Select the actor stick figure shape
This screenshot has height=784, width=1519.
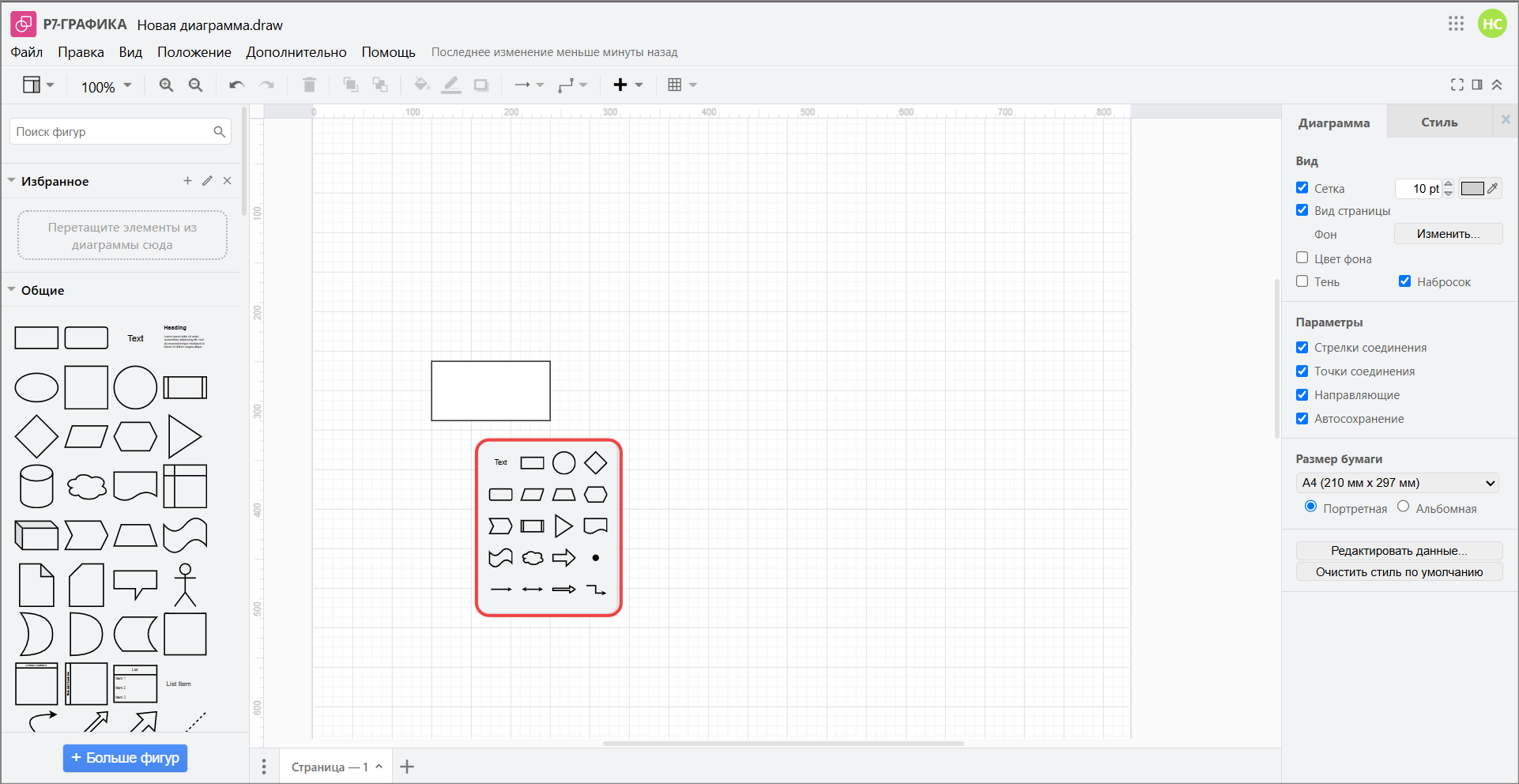[x=185, y=585]
